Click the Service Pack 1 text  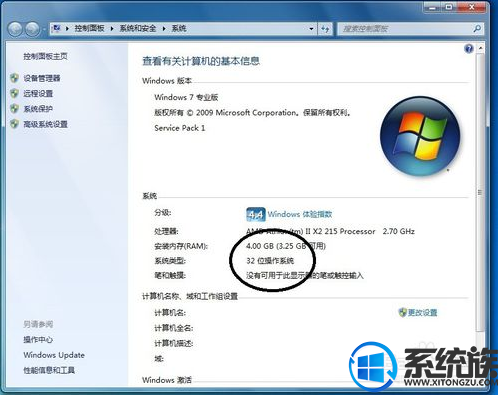[x=180, y=128]
